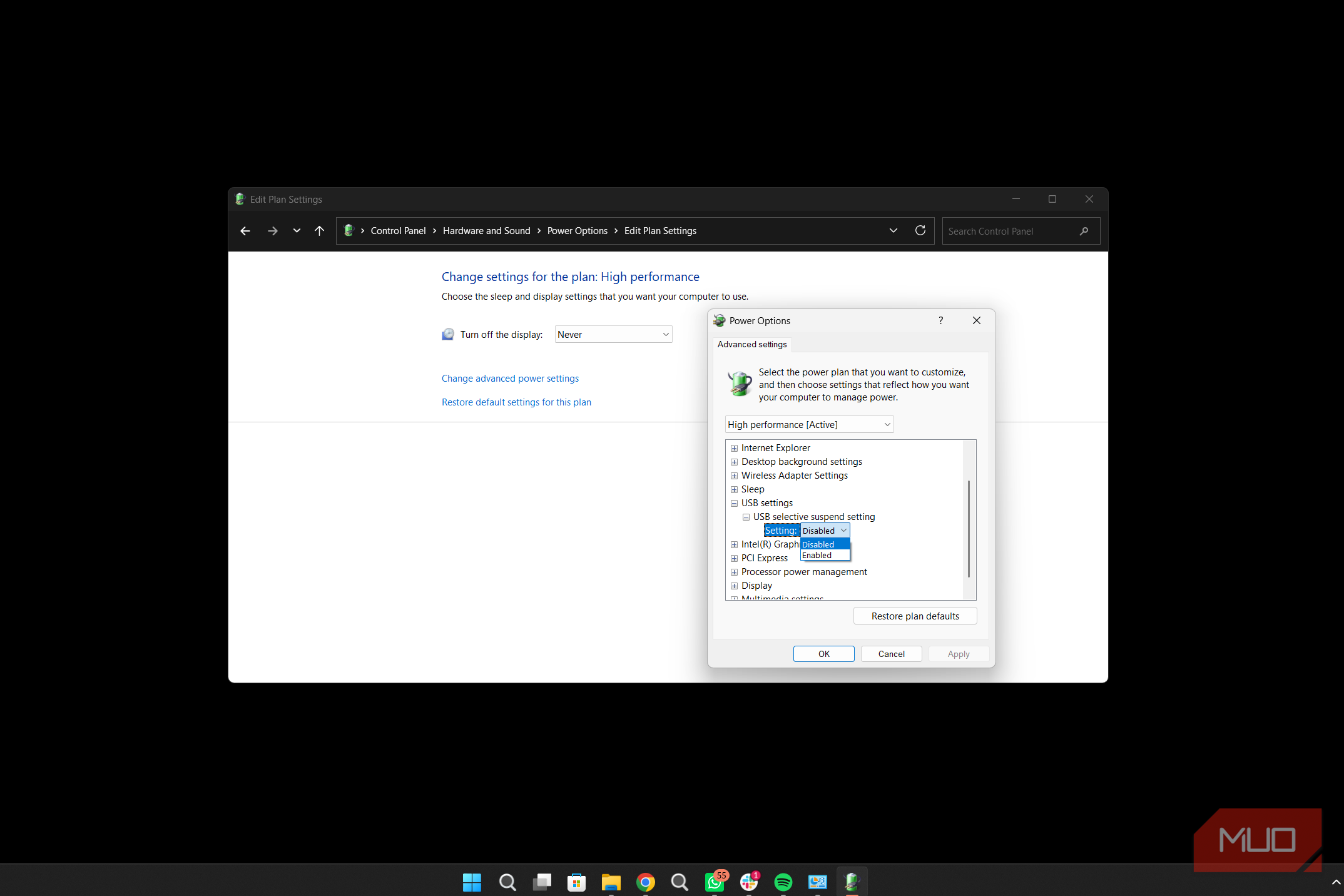Viewport: 1344px width, 896px height.
Task: Launch Google Chrome from the taskbar
Action: (x=645, y=882)
